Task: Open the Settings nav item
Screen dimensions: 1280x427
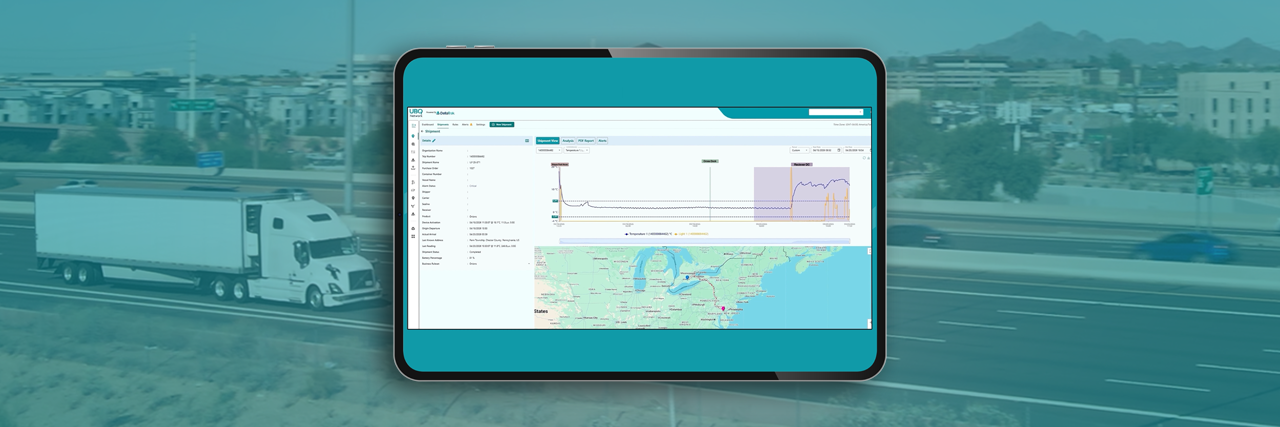Action: [x=481, y=124]
